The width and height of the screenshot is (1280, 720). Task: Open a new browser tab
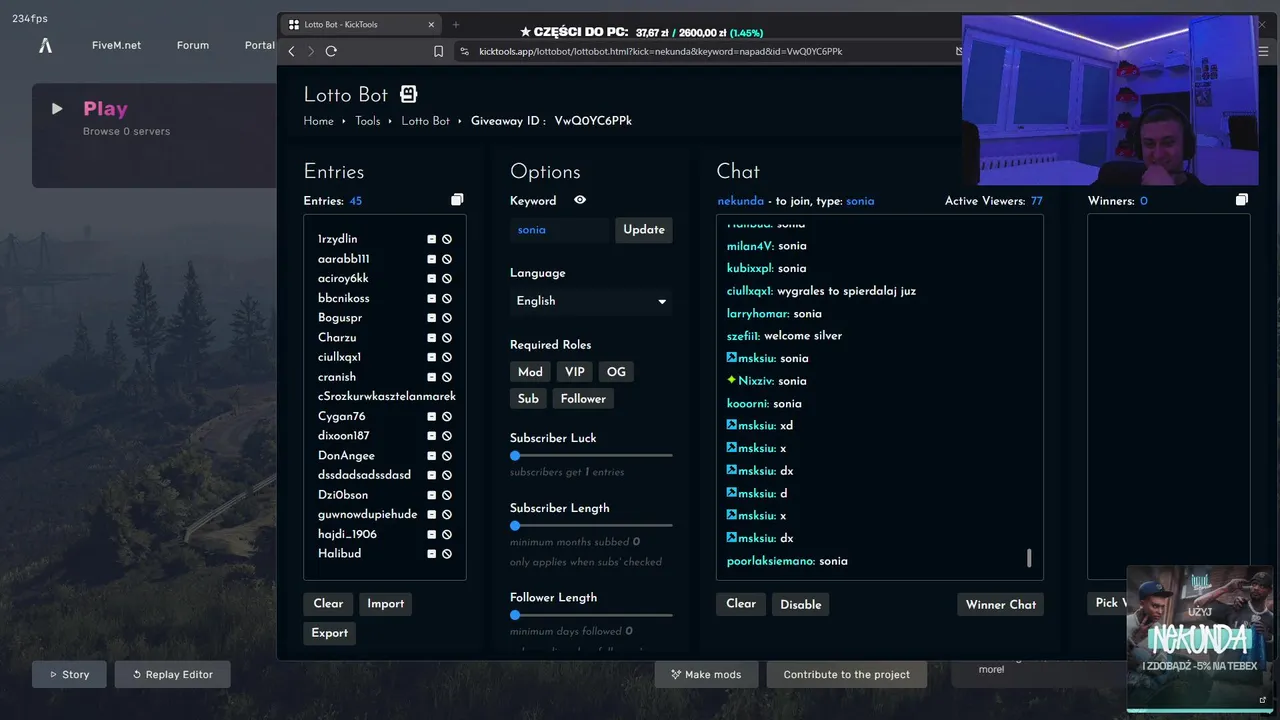point(456,24)
